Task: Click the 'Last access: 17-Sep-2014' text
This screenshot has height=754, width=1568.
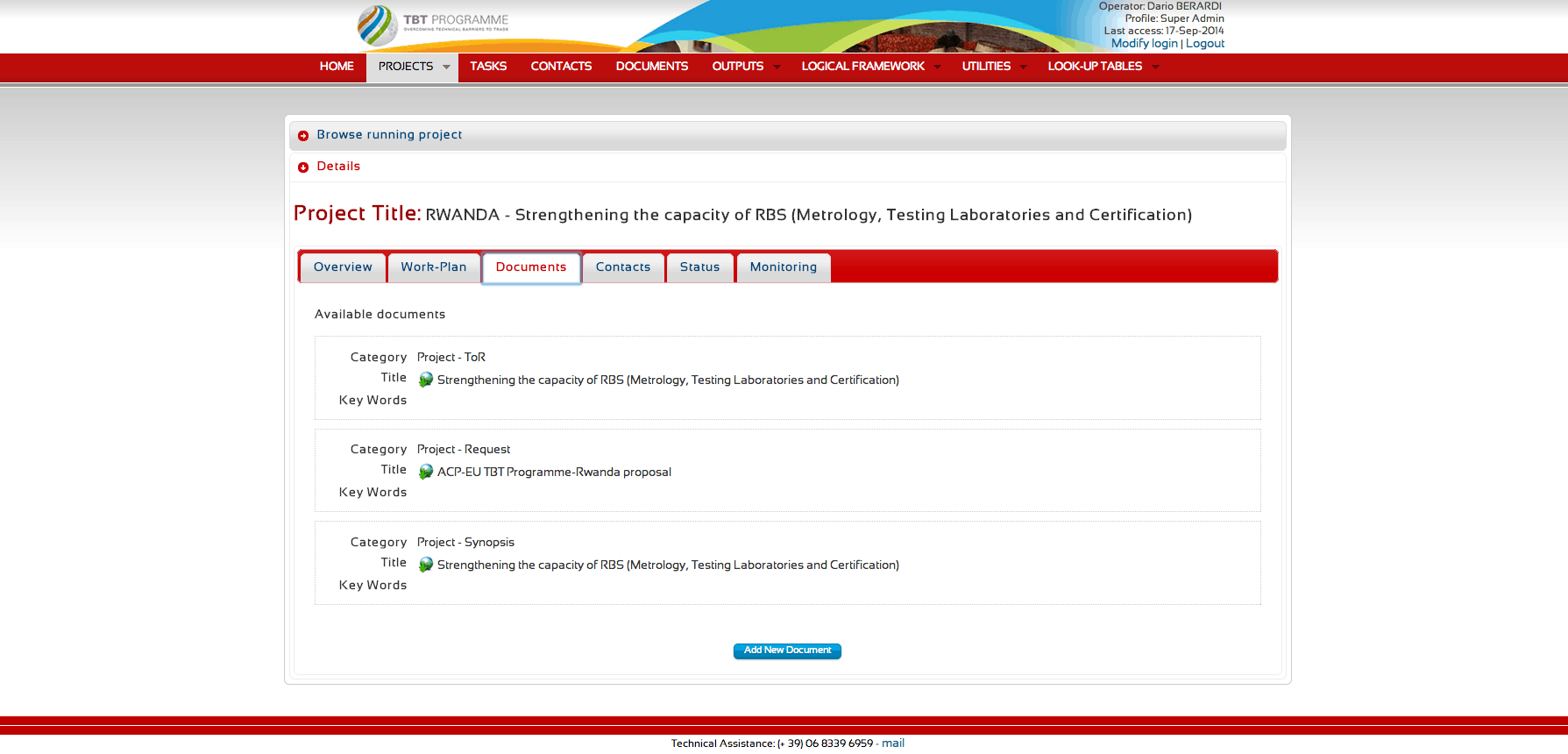Action: click(x=1164, y=31)
